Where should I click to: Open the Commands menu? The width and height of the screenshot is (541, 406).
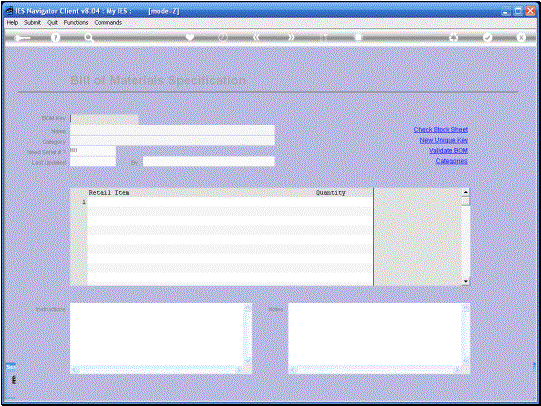[108, 22]
